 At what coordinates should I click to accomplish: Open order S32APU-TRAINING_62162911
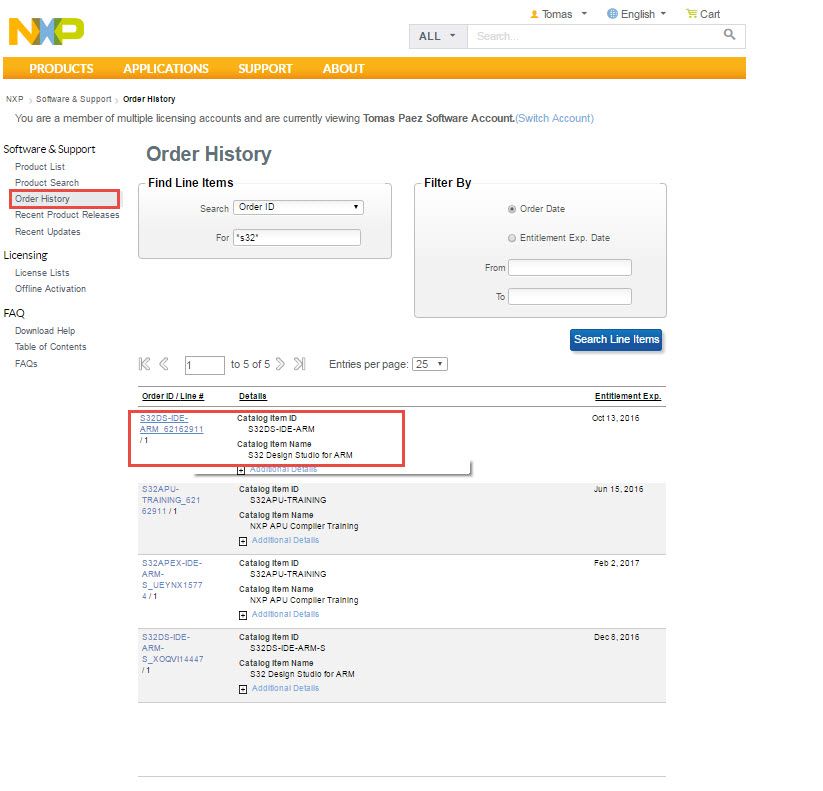tap(171, 500)
